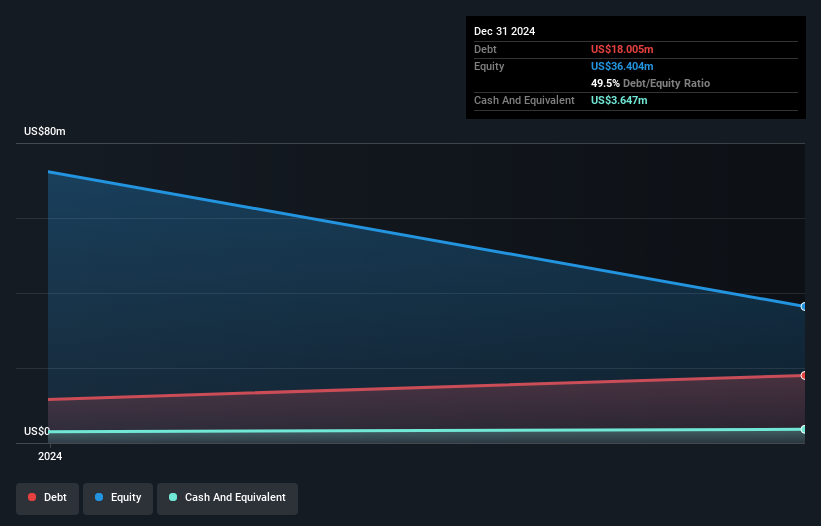This screenshot has width=821, height=526.
Task: Select the Dec 31 2024 tooltip date
Action: 504,31
